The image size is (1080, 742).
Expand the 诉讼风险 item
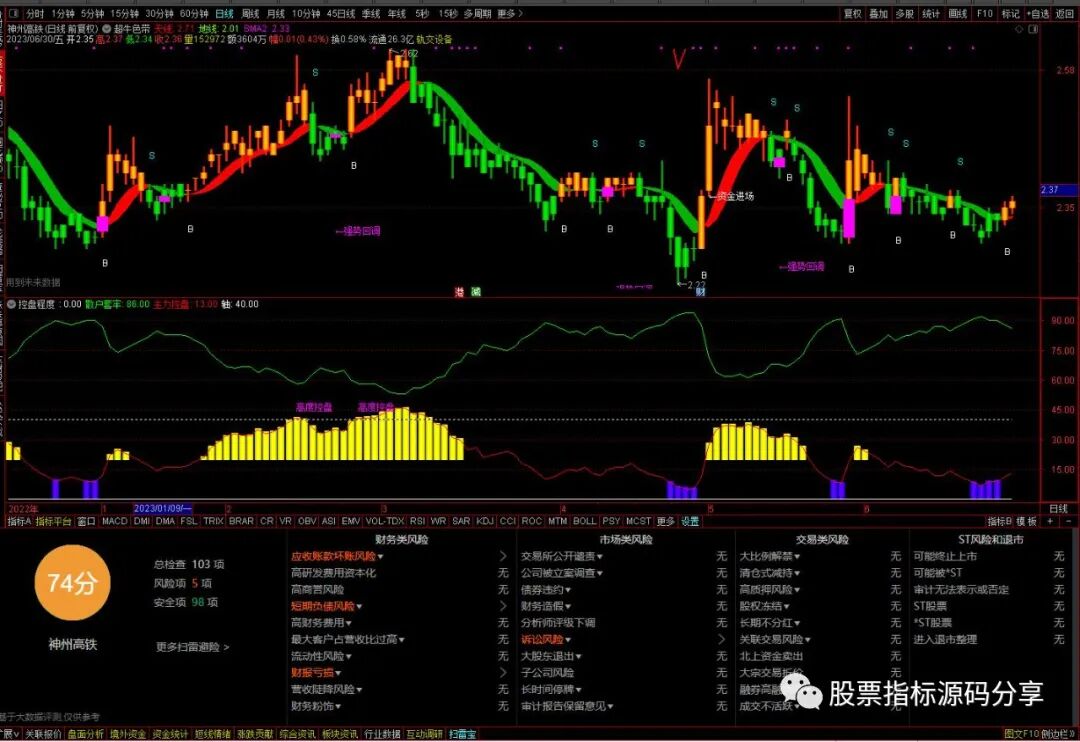click(x=546, y=639)
